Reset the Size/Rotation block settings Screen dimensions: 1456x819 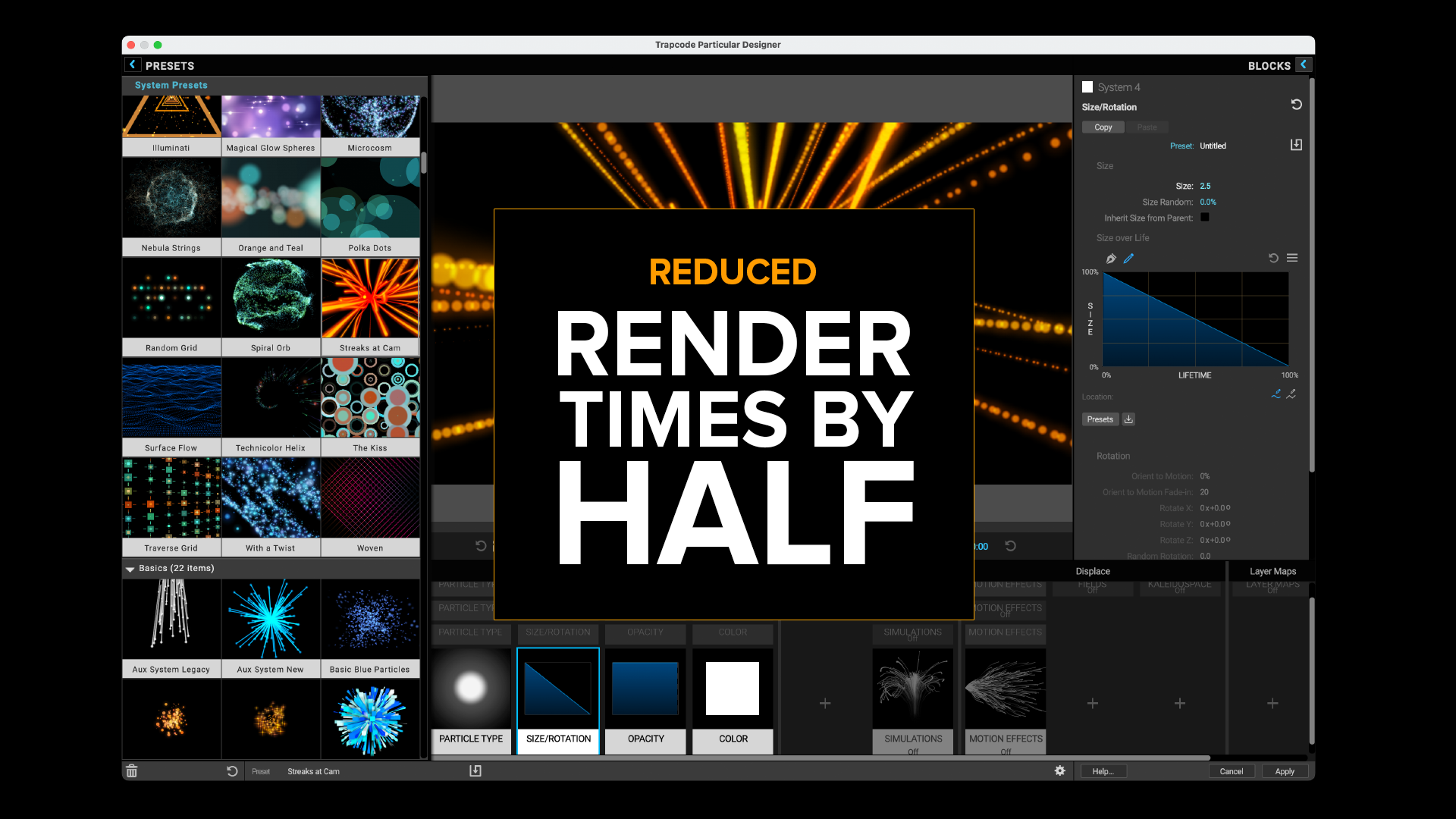click(1297, 105)
